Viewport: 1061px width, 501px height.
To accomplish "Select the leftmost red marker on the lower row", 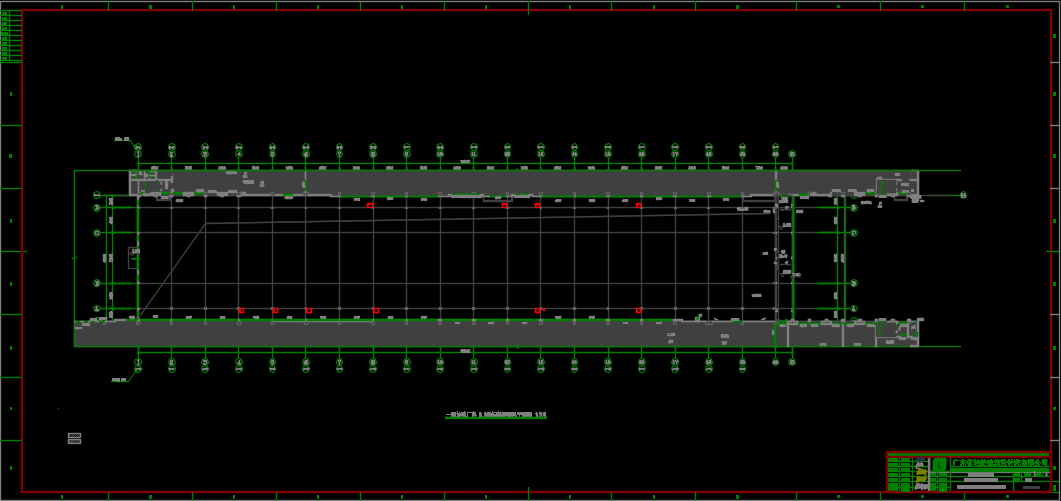I will click(x=241, y=310).
